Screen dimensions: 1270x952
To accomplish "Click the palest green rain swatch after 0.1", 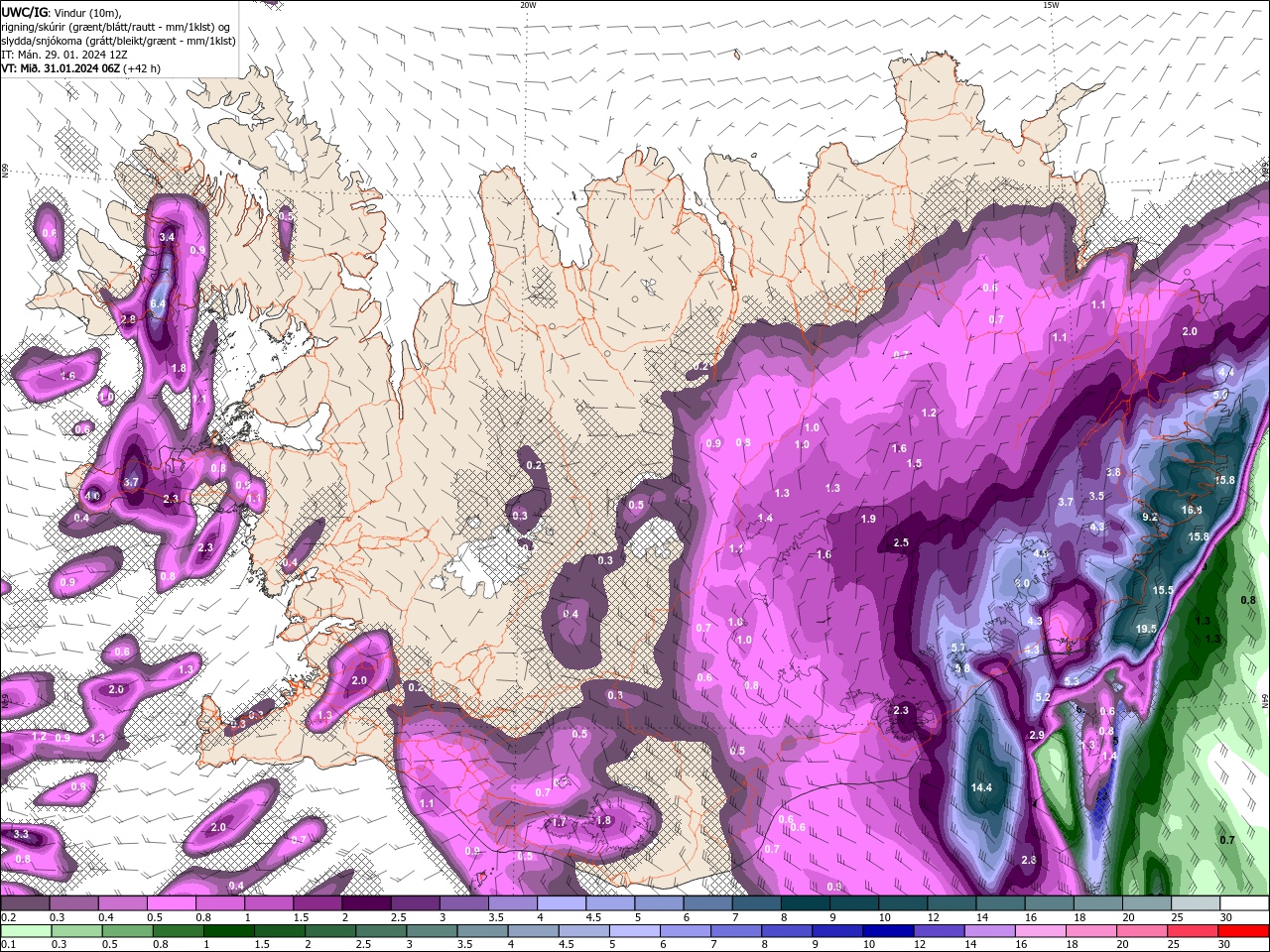I will coord(25,931).
